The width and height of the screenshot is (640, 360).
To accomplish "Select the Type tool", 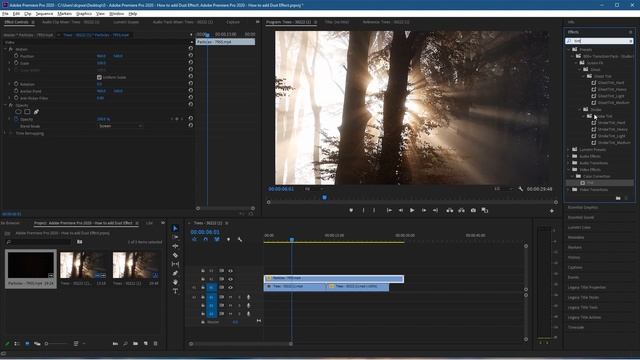I will coord(175,291).
